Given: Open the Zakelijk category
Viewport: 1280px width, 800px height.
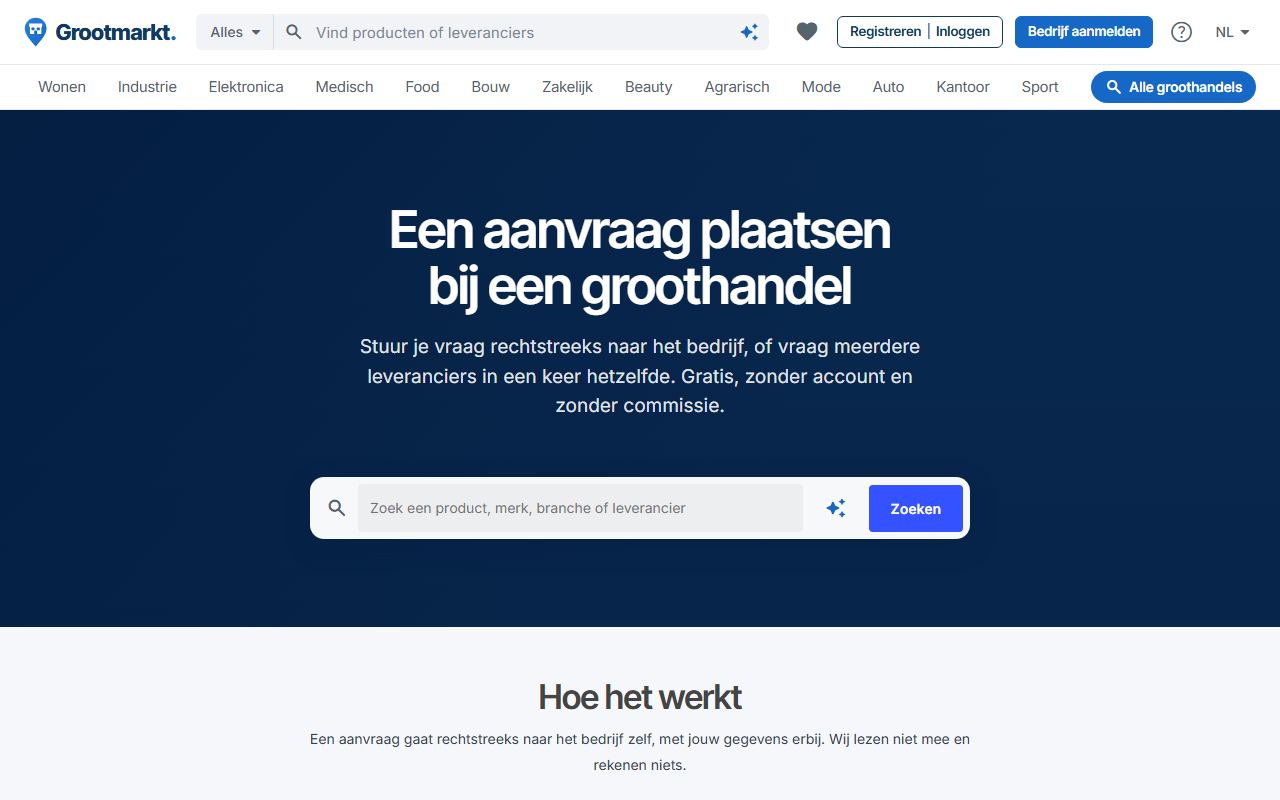Looking at the screenshot, I should tap(568, 87).
